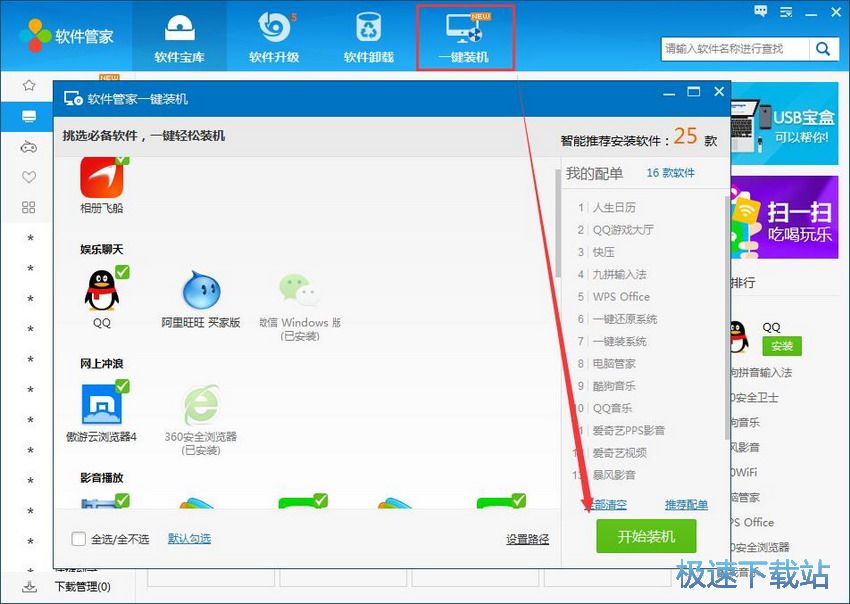Click the green 安装 button beside QQ

tap(781, 346)
